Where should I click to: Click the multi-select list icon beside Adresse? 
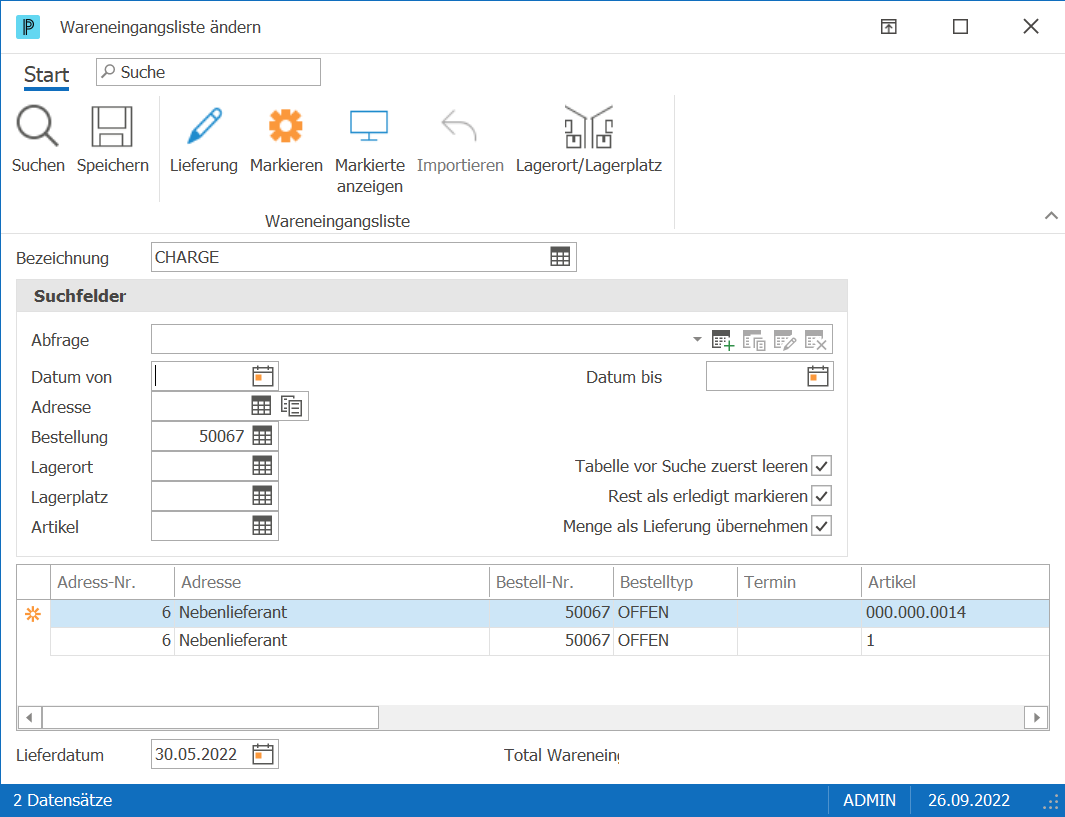[291, 406]
